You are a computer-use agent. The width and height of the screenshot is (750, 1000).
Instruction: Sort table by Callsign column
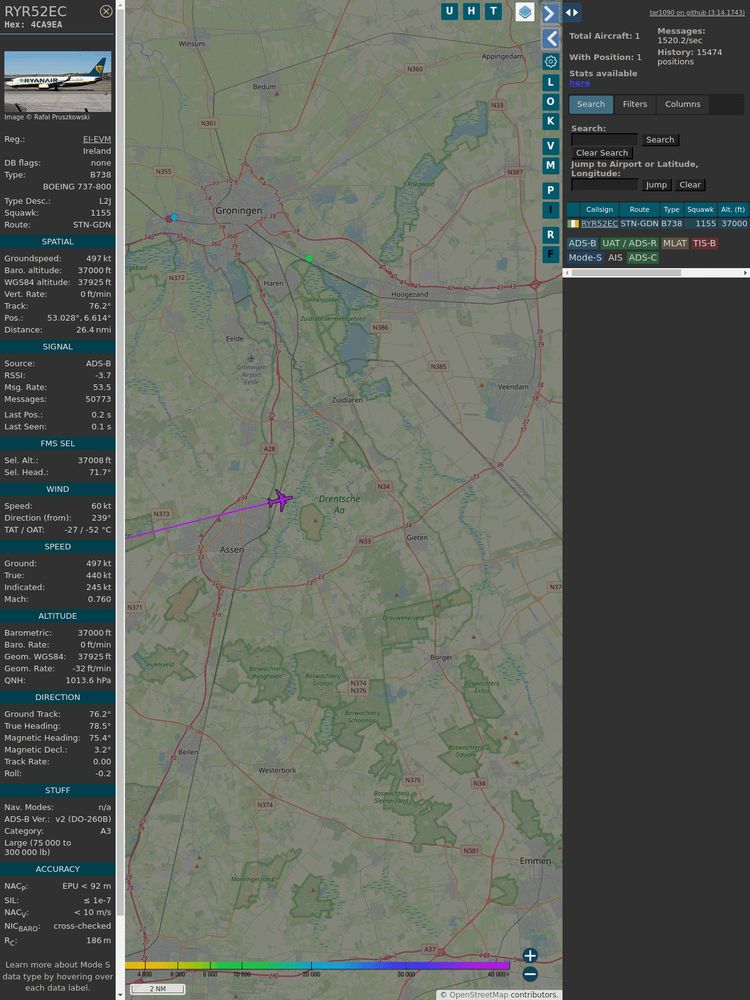click(x=599, y=209)
